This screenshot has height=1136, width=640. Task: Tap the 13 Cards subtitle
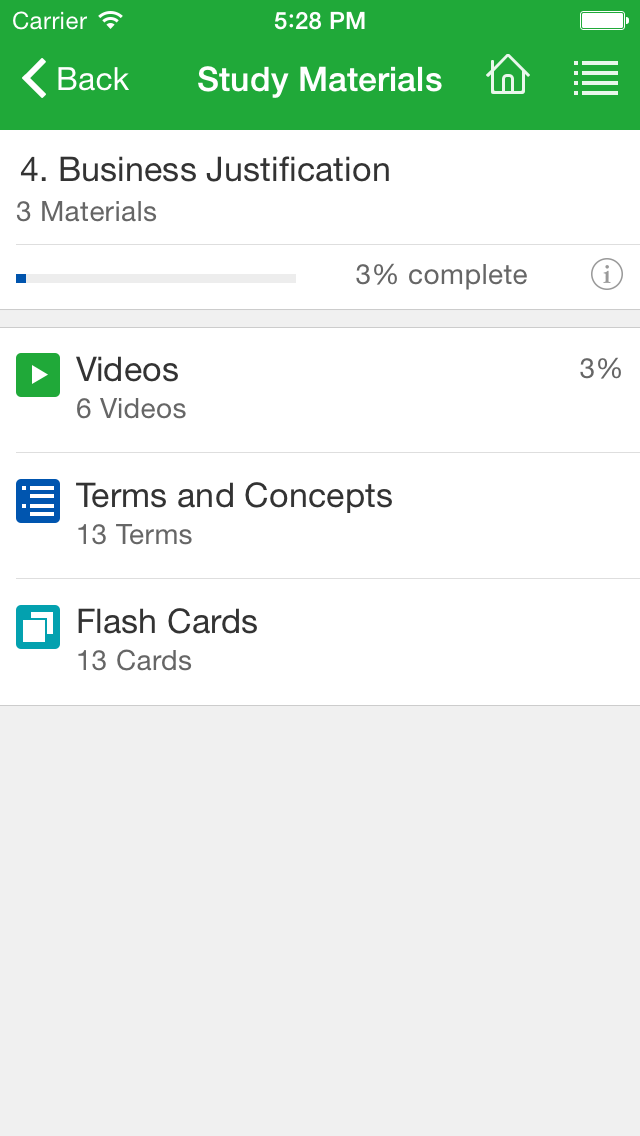[134, 661]
